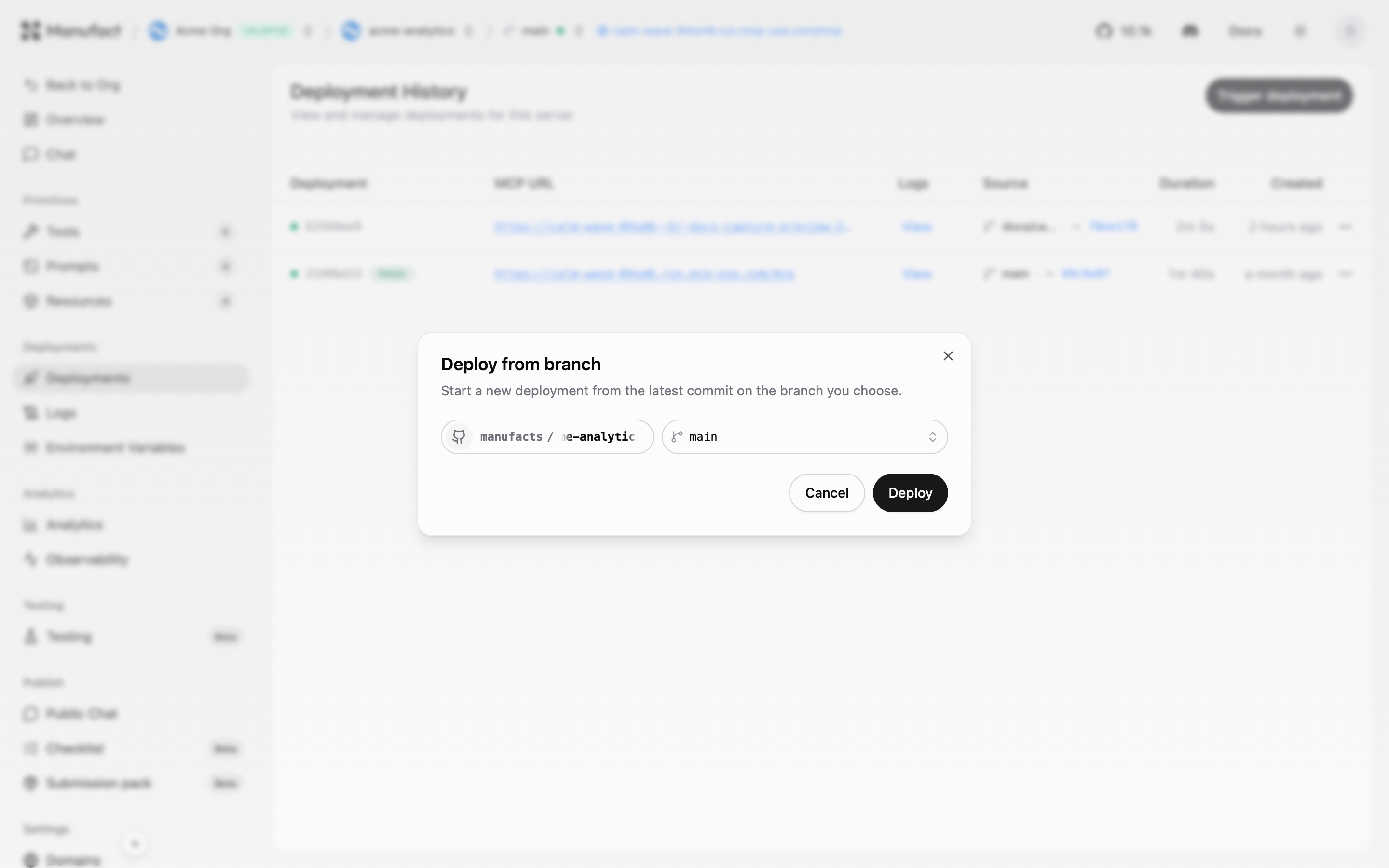This screenshot has width=1389, height=868.
Task: Open the Tools sidebar item
Action: click(132, 231)
